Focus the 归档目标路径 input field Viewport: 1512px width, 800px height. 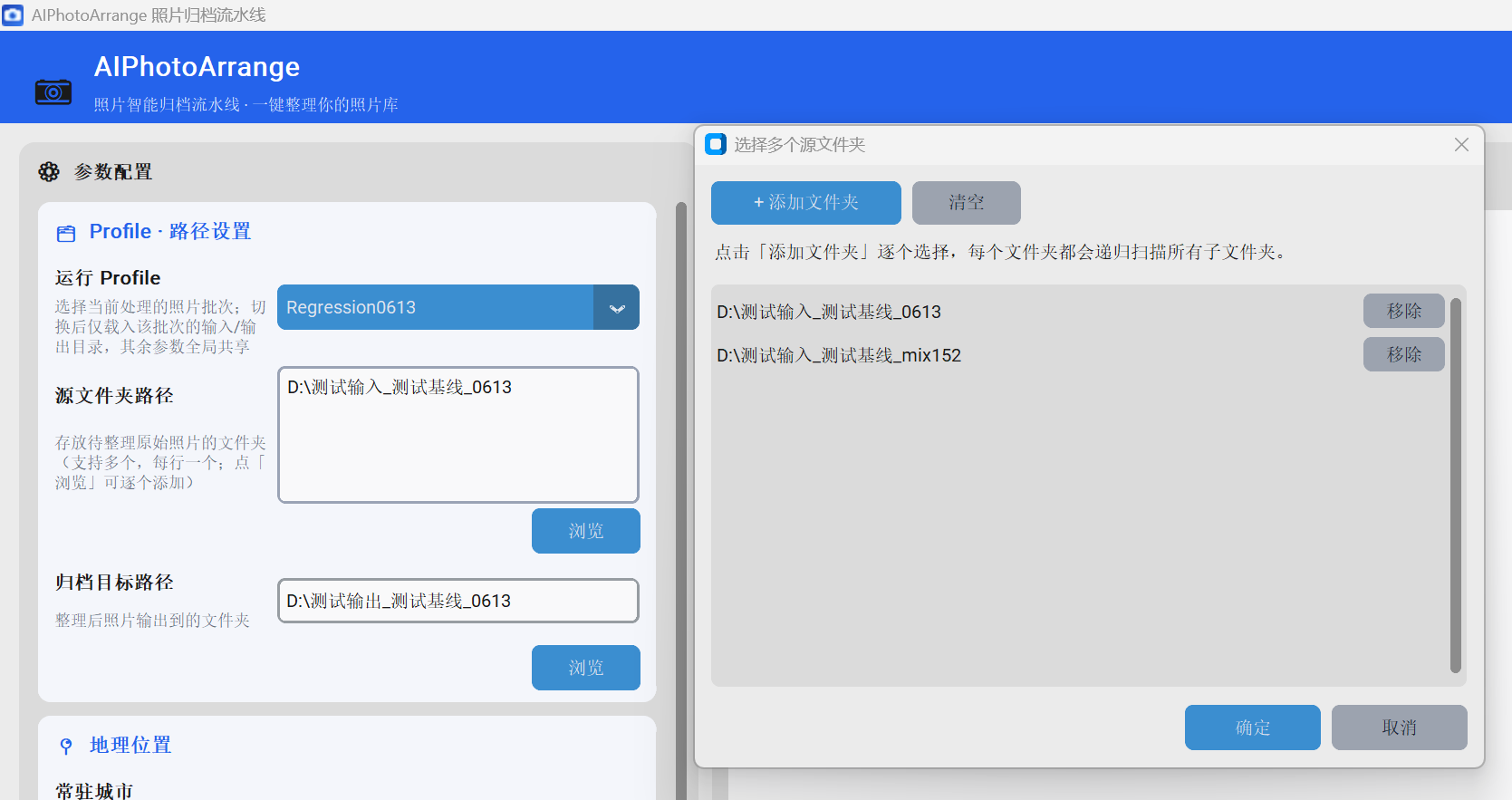tap(458, 601)
